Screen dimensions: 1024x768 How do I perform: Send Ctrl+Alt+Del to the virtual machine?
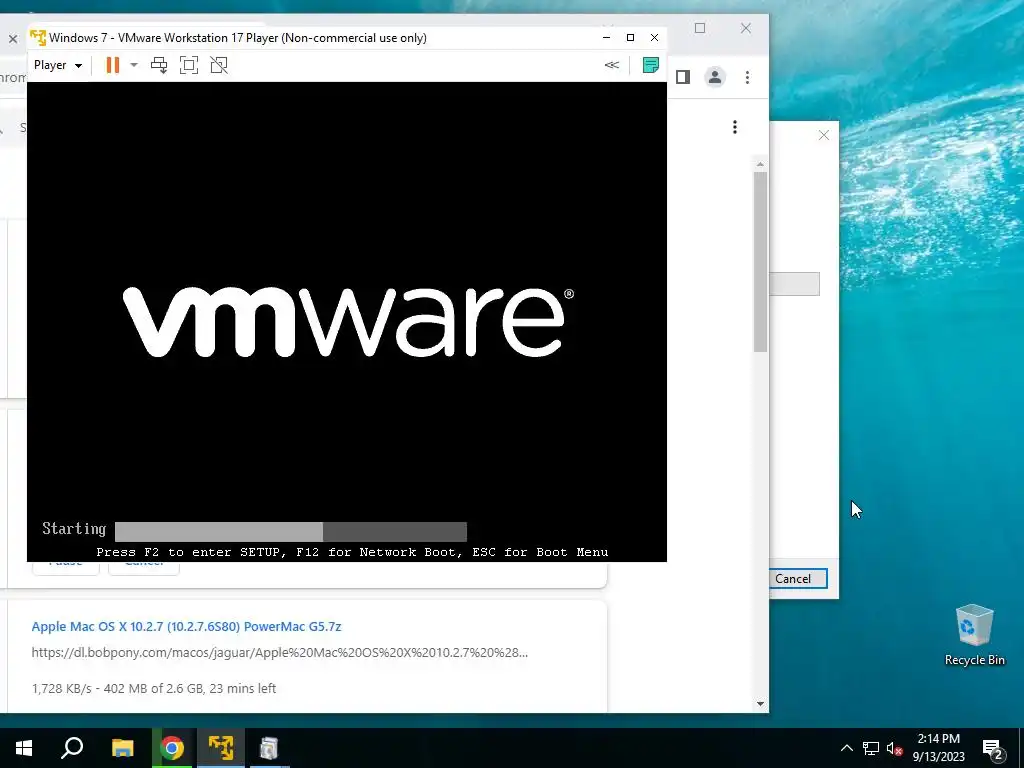click(x=159, y=65)
